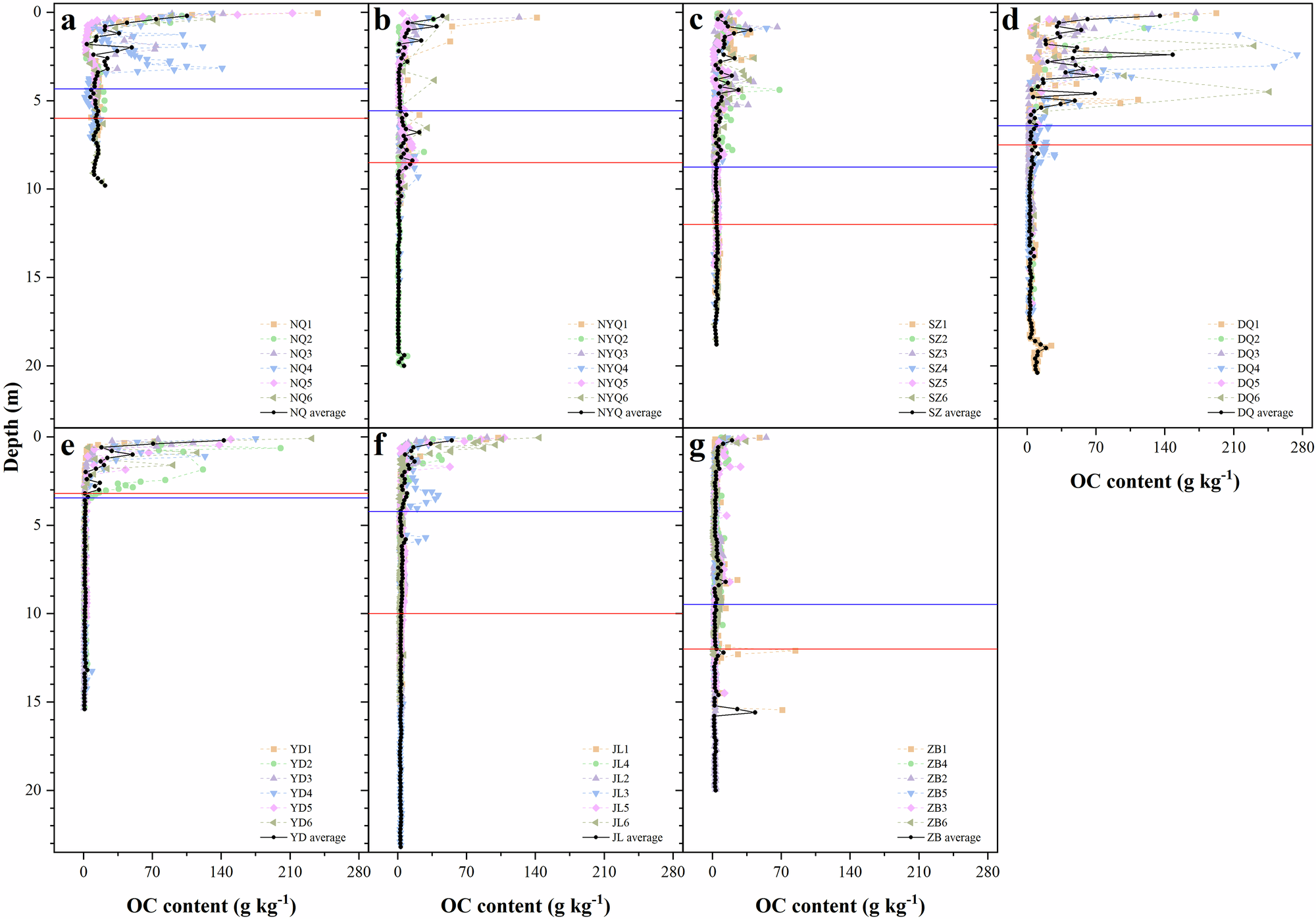Click the green circle icon for DQ2
This screenshot has height=919, width=1316.
(x=1221, y=339)
